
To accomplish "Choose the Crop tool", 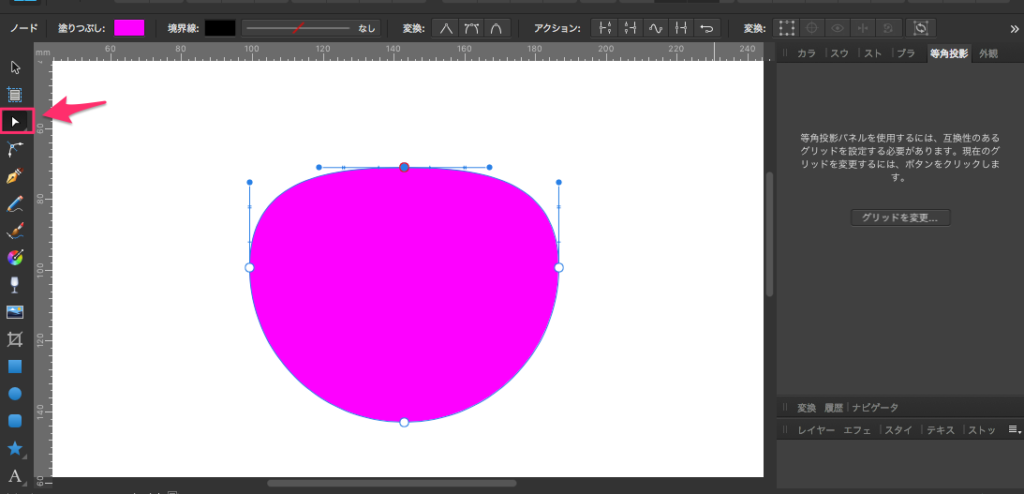I will [15, 339].
